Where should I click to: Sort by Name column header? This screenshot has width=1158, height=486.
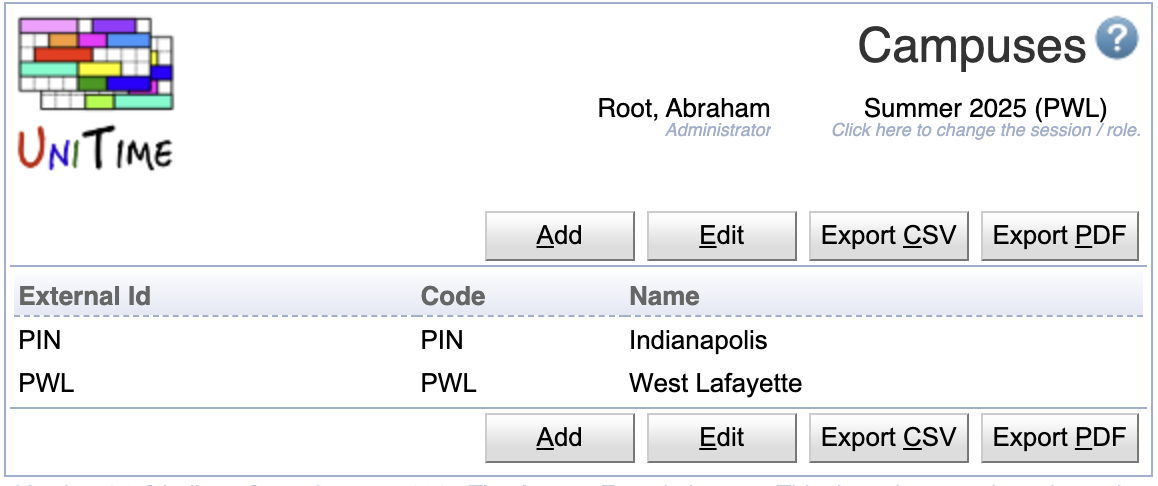click(x=664, y=296)
